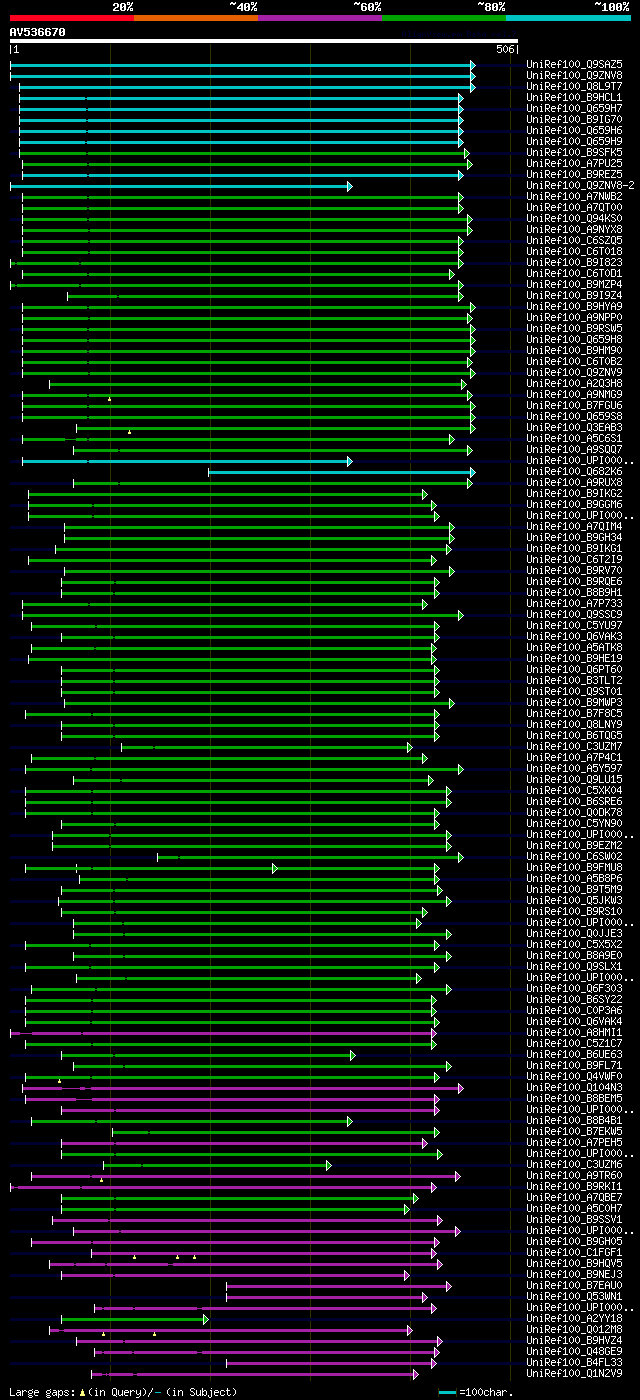The width and height of the screenshot is (640, 1400).
Task: Select the UniRef100_C1FGF1 label
Action: (x=576, y=1252)
